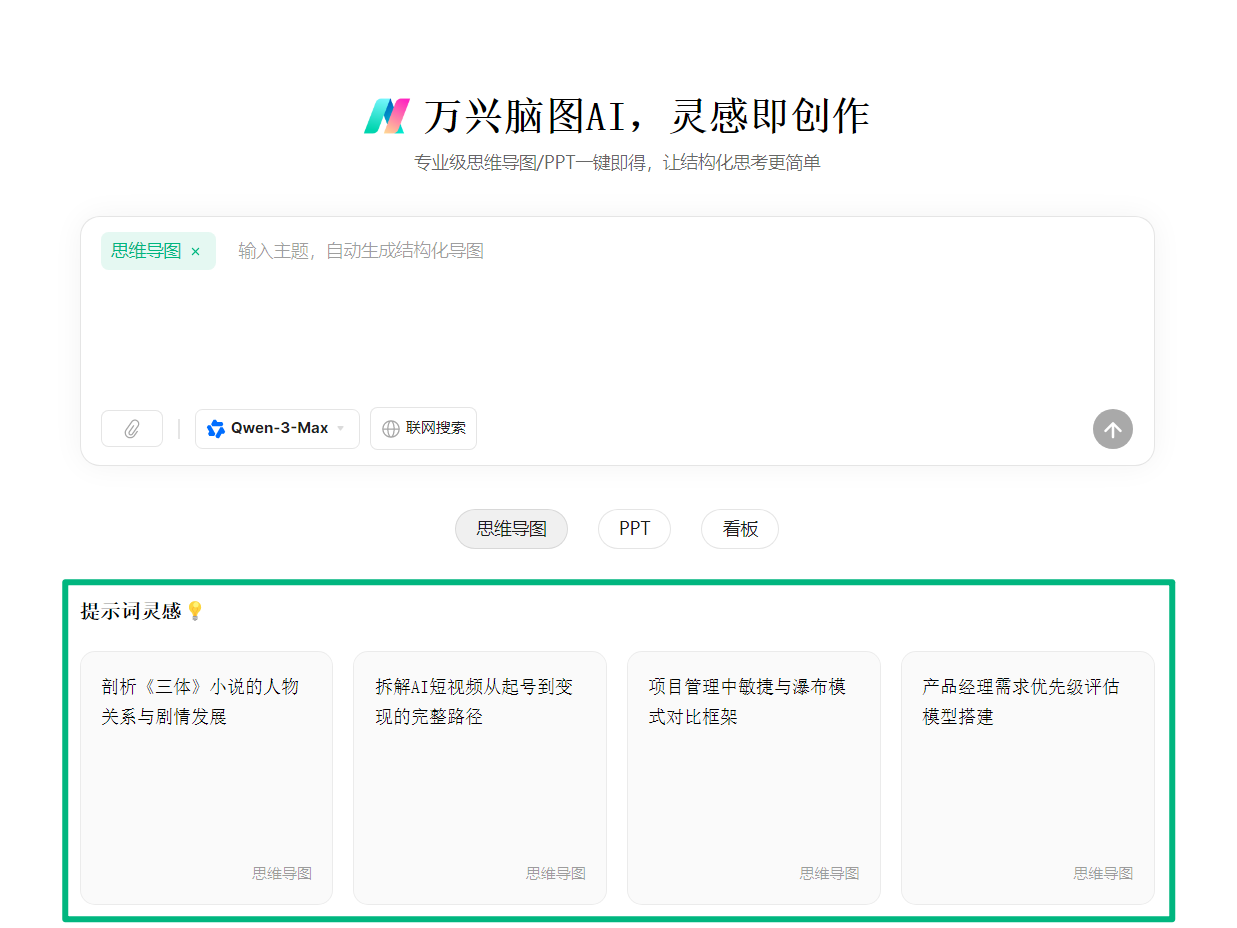Open the 剖析《三体》小说 prompt card
1237x928 pixels.
[x=206, y=778]
